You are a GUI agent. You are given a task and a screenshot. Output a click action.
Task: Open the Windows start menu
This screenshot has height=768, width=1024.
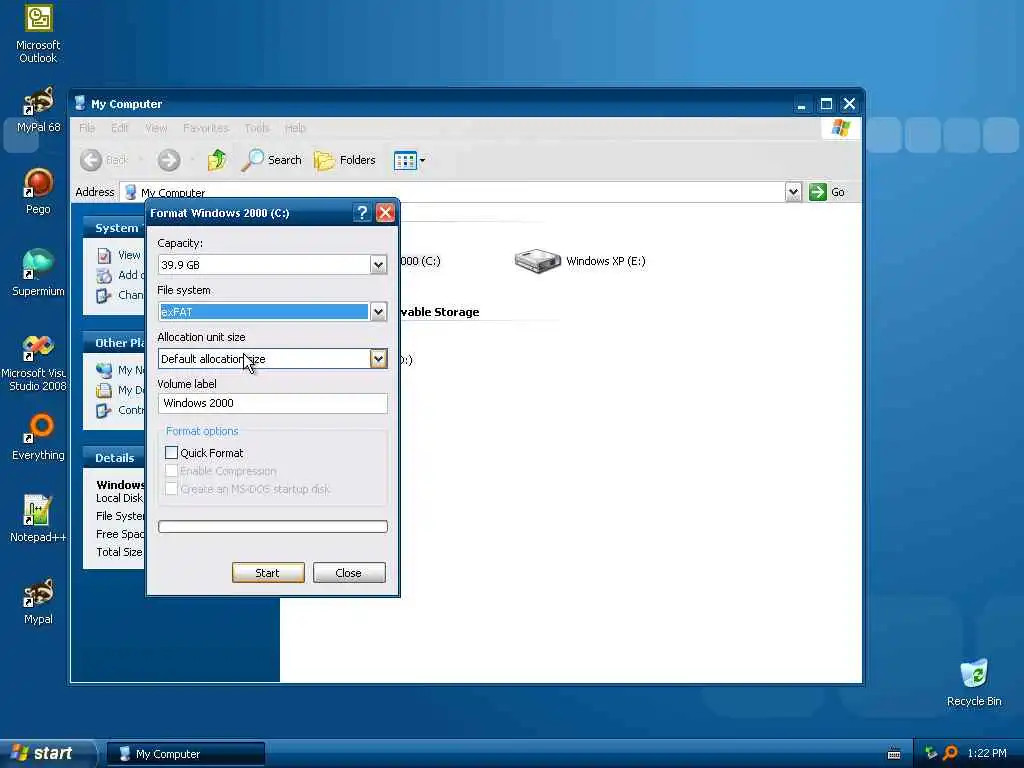click(47, 753)
